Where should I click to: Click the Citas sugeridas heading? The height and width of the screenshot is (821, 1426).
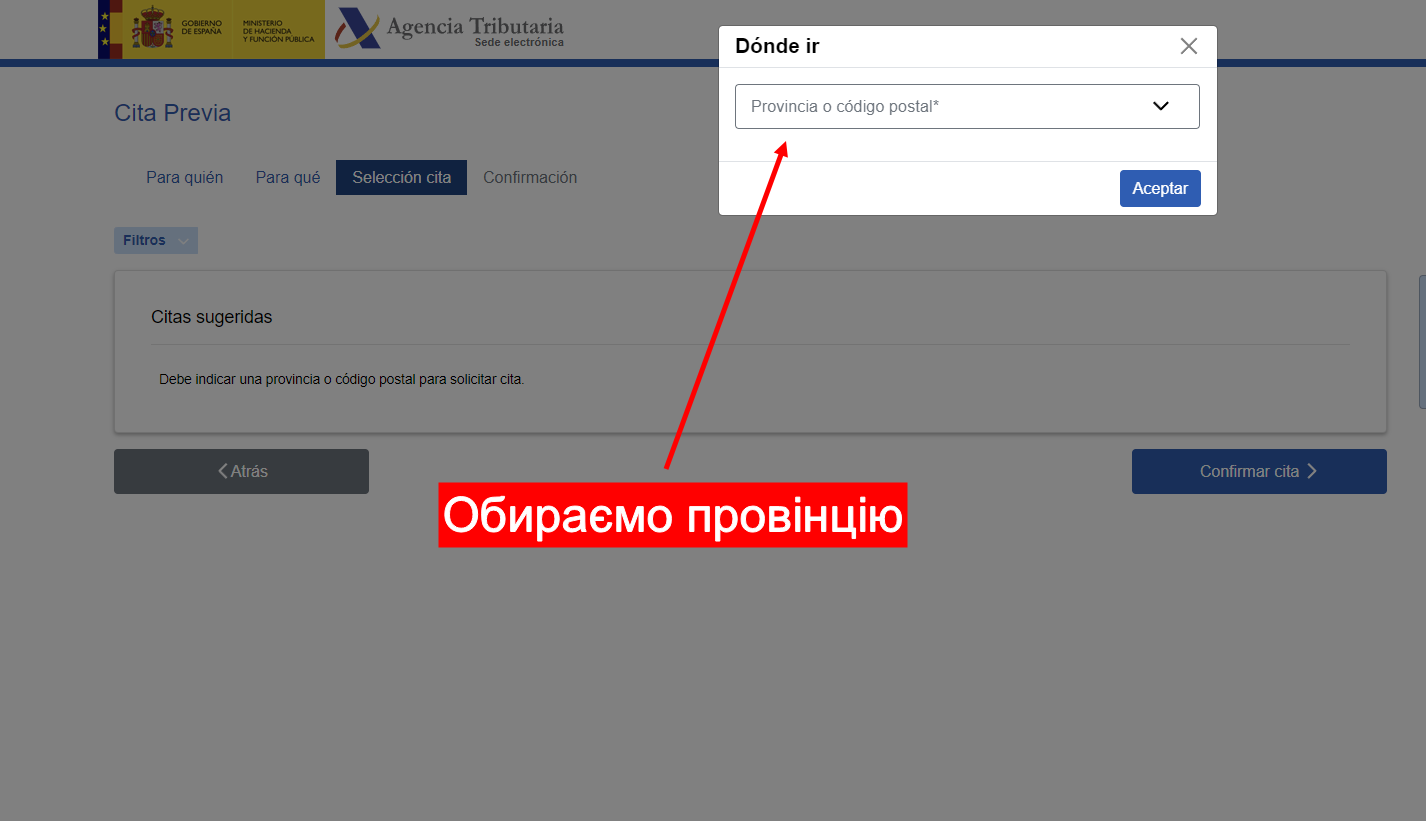pos(211,317)
